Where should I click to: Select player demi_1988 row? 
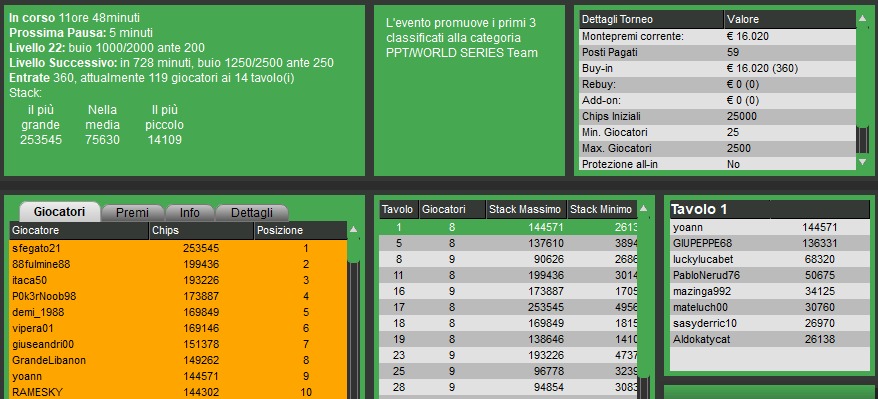coord(178,312)
